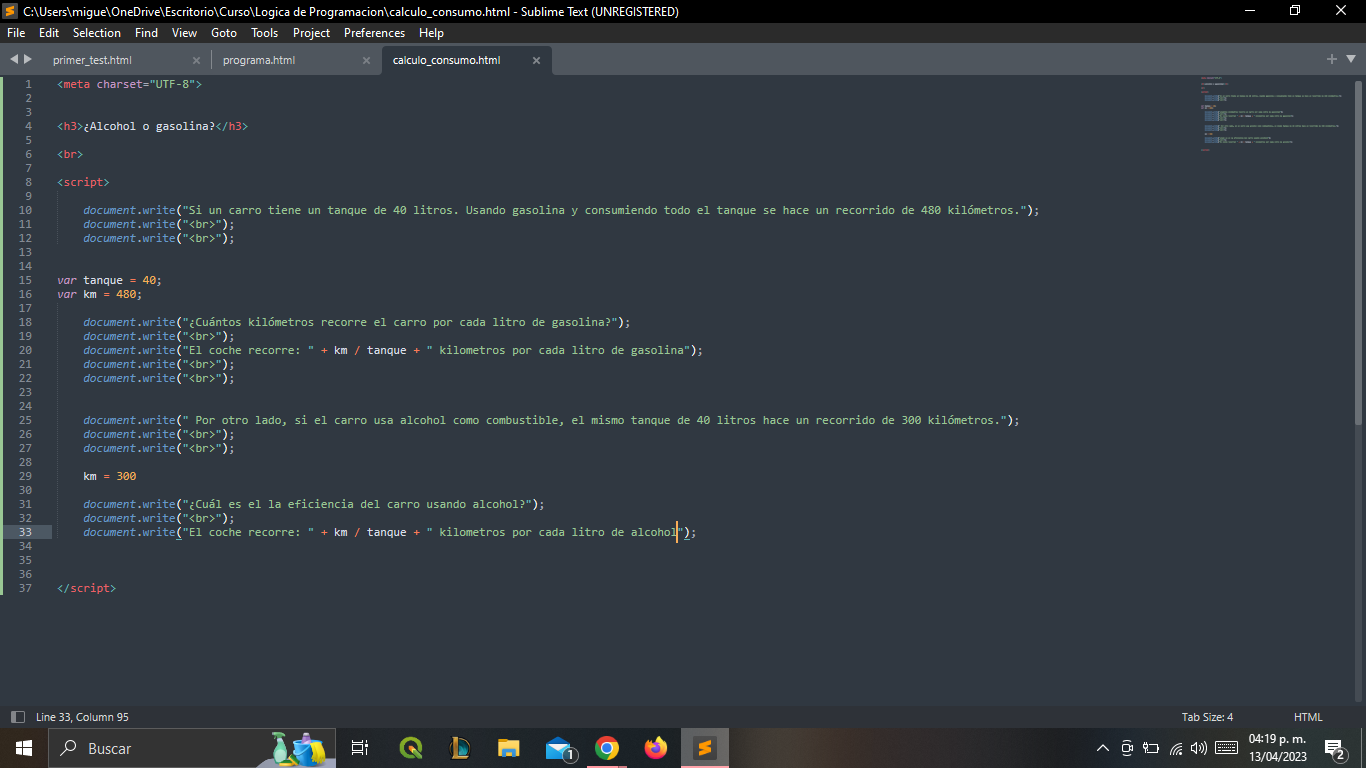Click the vertical editor scrollbar
The image size is (1366, 768).
tap(1358, 253)
